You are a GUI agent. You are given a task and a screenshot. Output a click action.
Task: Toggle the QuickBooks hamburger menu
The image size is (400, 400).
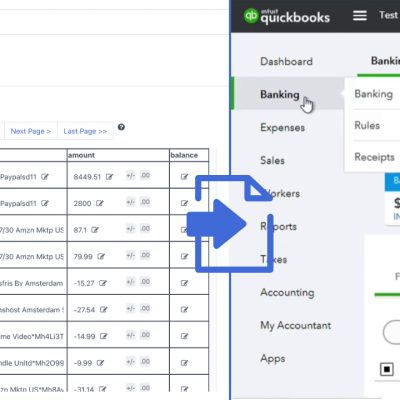360,15
